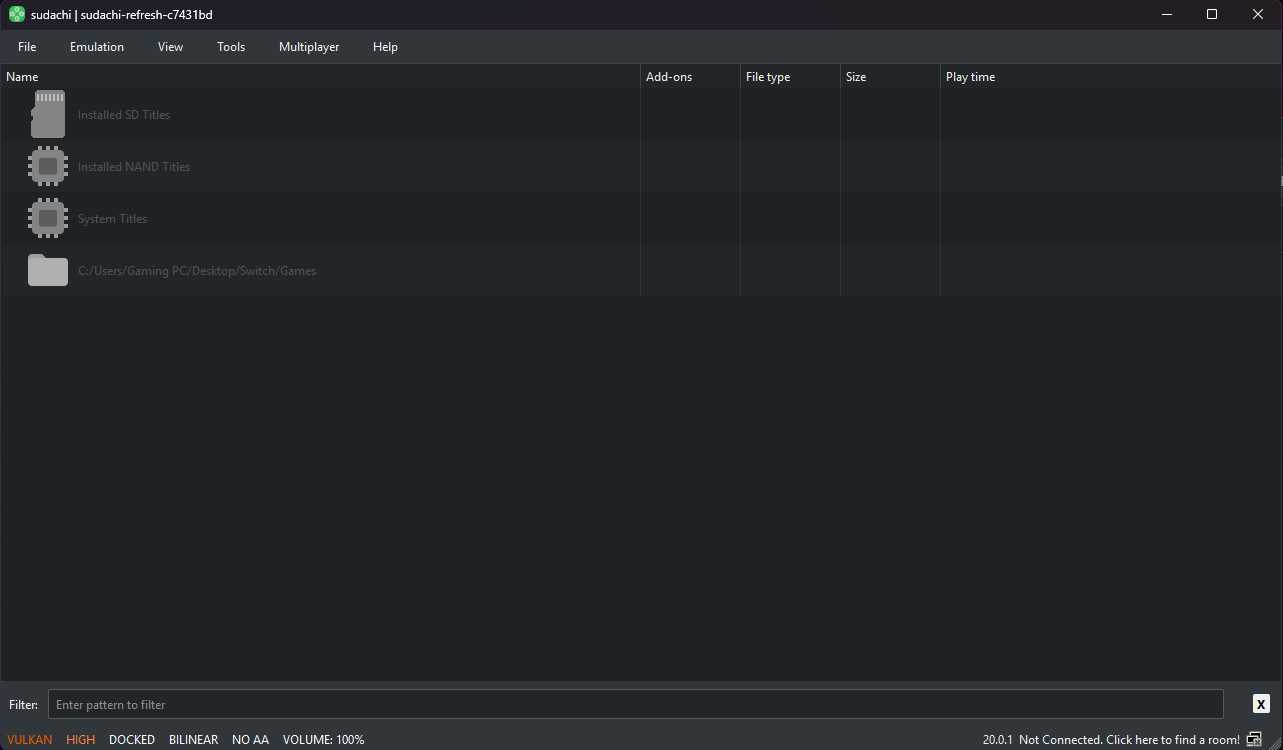Open the File menu

coord(27,47)
